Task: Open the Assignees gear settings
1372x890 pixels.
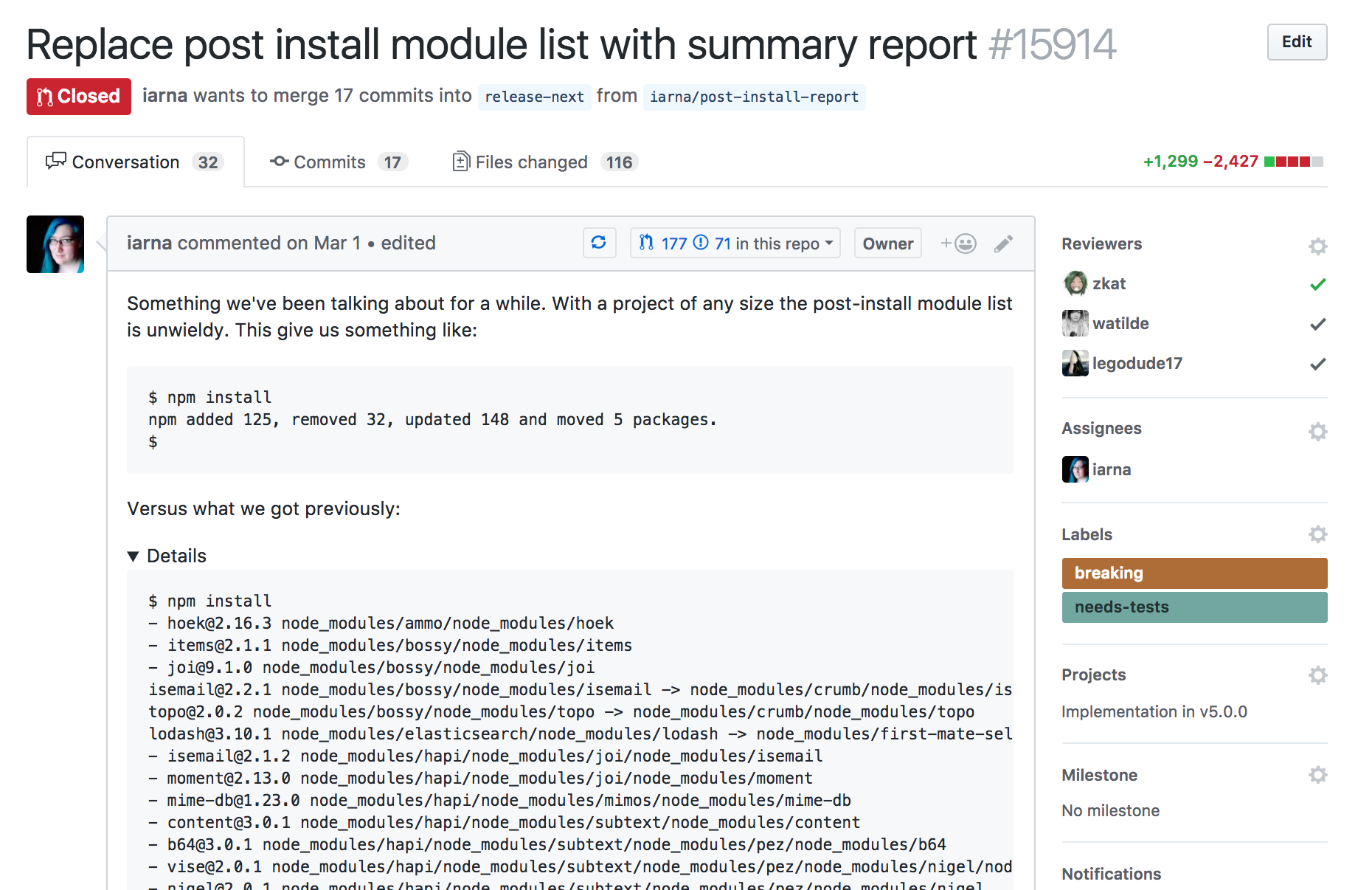Action: tap(1317, 431)
